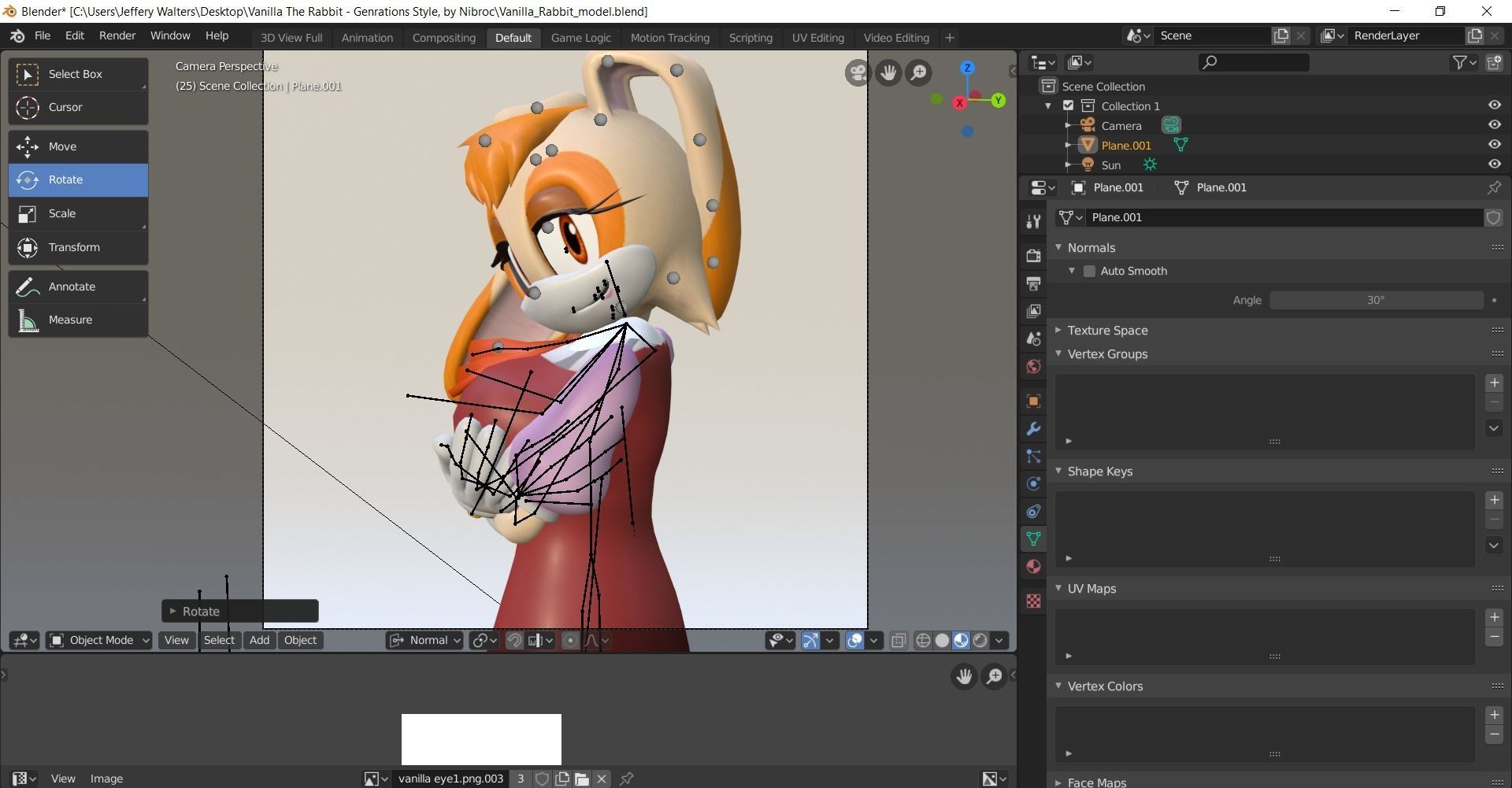Open the Active Tool properties tab
This screenshot has height=788, width=1512.
point(1033,222)
